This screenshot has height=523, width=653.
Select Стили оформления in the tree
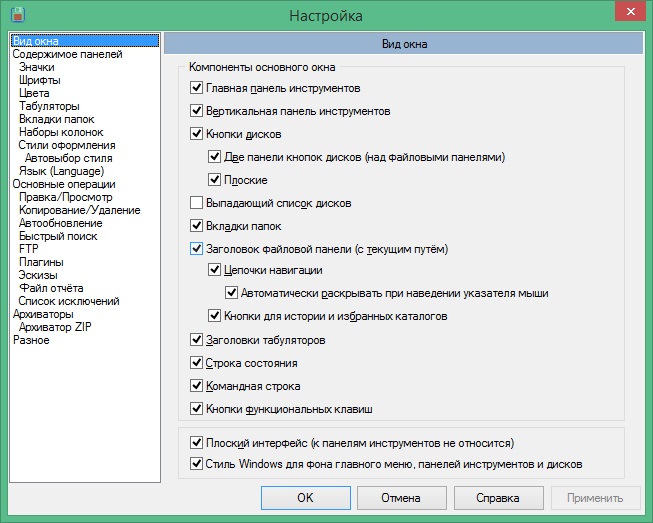pos(67,145)
